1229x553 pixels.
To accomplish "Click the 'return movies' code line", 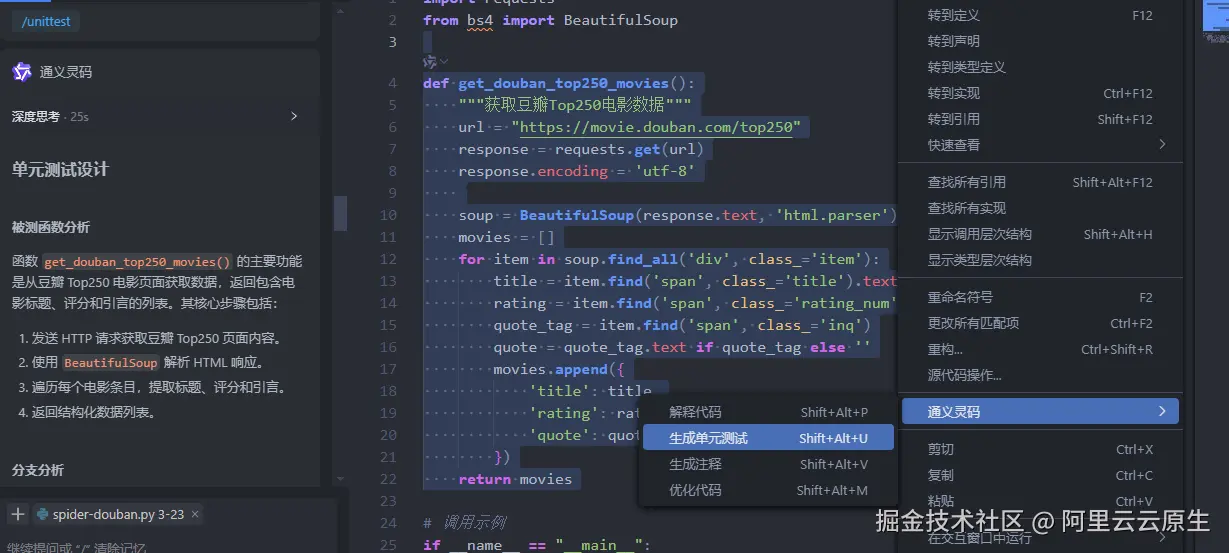I will point(515,479).
